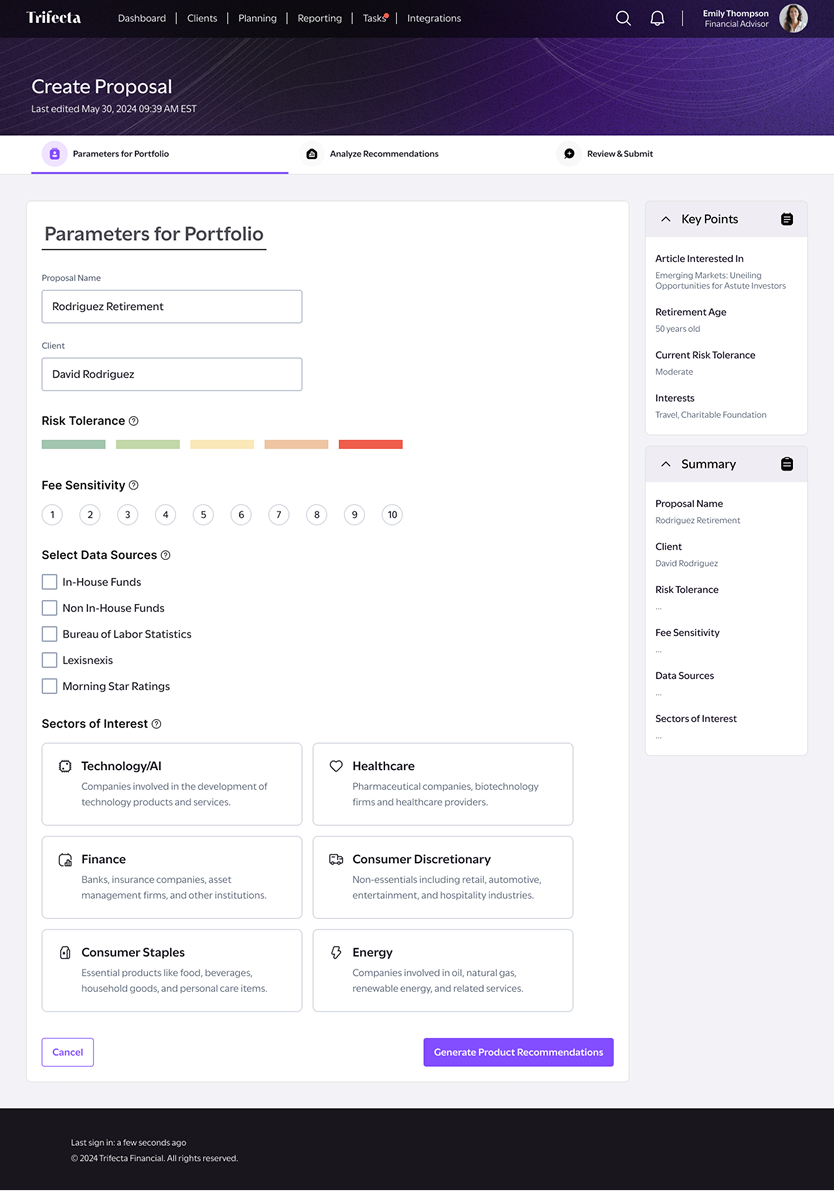834x1191 pixels.
Task: Show Fee Sensitivity help icon
Action: (x=134, y=485)
